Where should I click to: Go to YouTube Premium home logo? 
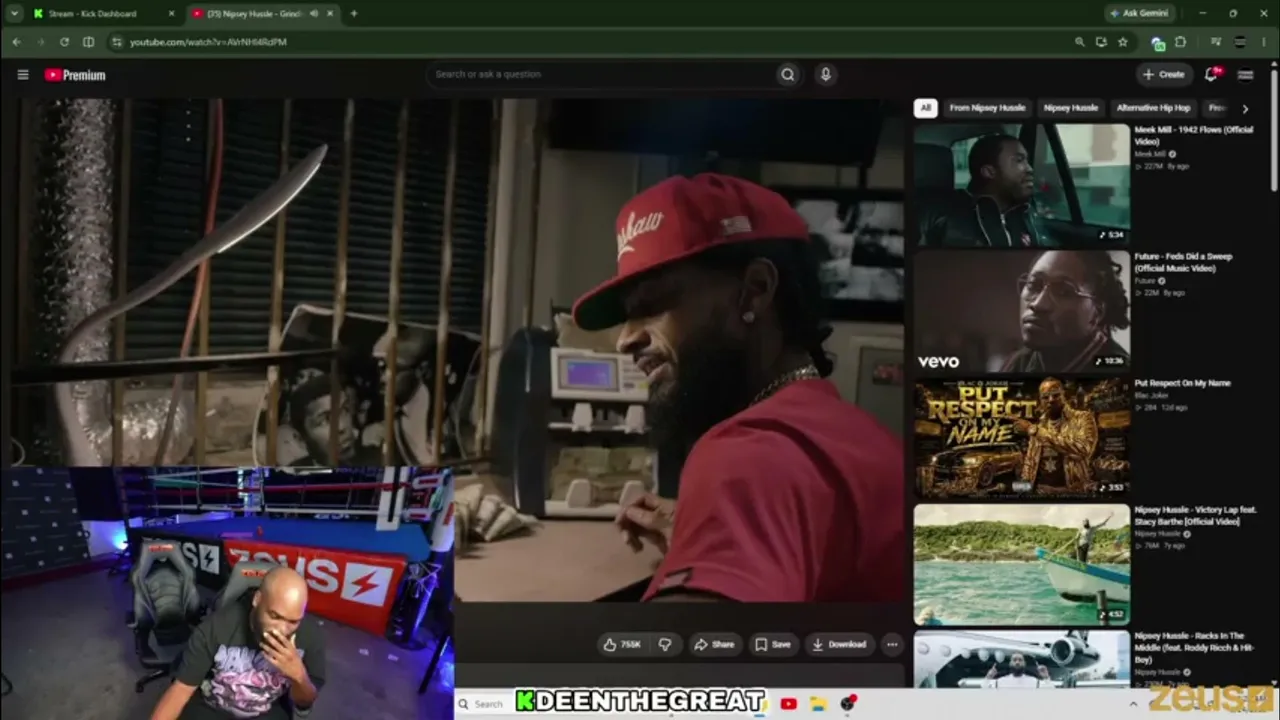tap(75, 75)
